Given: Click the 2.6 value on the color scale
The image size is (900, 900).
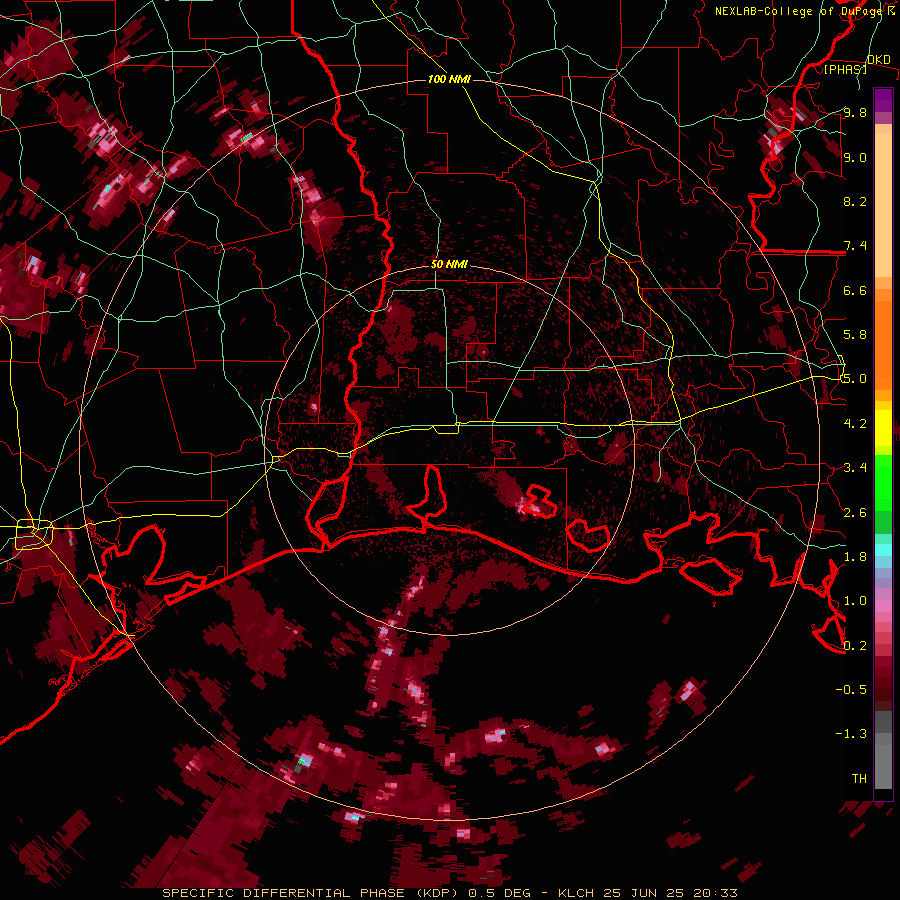Looking at the screenshot, I should (x=855, y=513).
